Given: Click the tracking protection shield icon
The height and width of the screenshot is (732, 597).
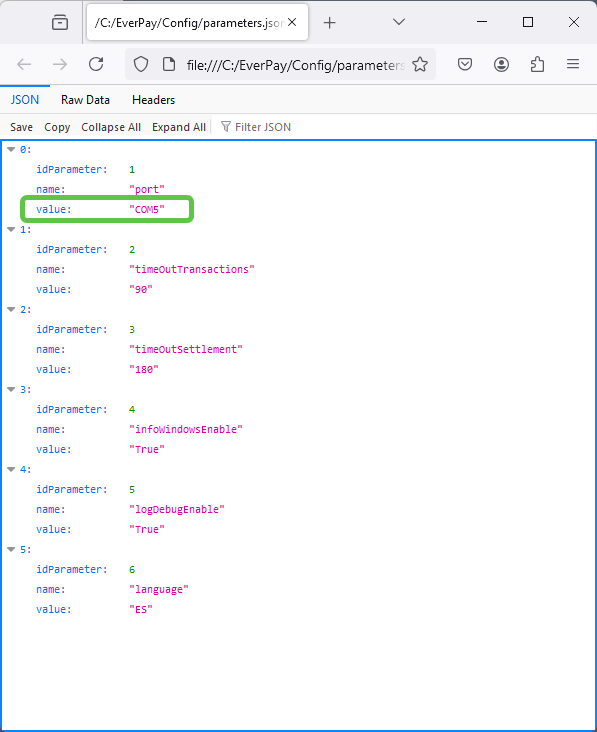Looking at the screenshot, I should pyautogui.click(x=141, y=64).
